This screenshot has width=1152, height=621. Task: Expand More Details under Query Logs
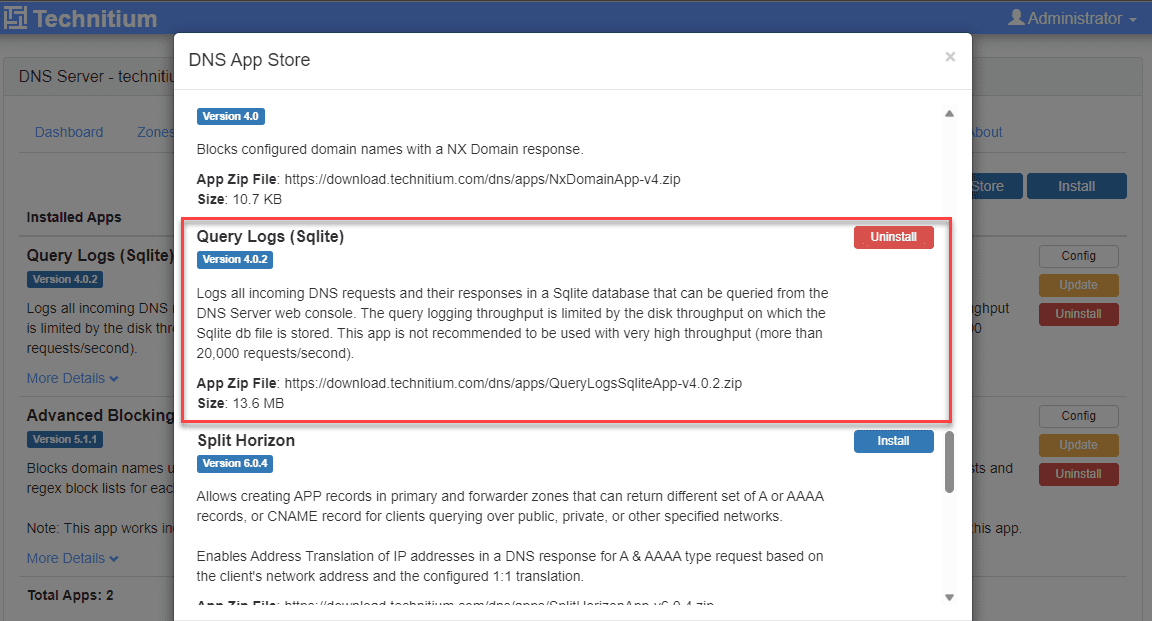tap(72, 378)
